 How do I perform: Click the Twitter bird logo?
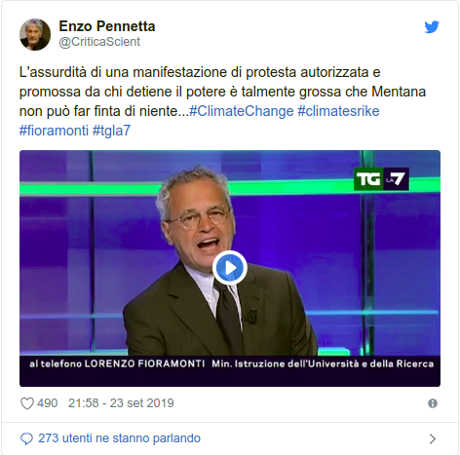432,27
